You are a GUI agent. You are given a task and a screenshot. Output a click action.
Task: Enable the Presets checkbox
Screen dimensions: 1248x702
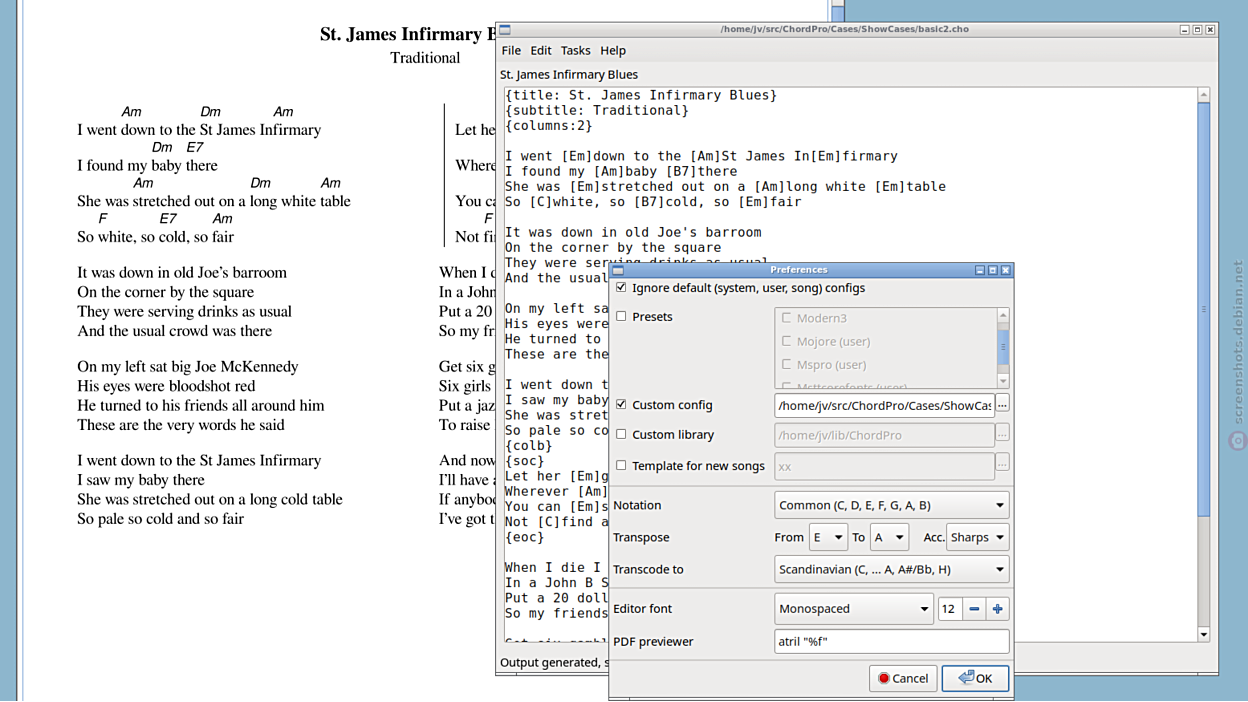point(621,317)
